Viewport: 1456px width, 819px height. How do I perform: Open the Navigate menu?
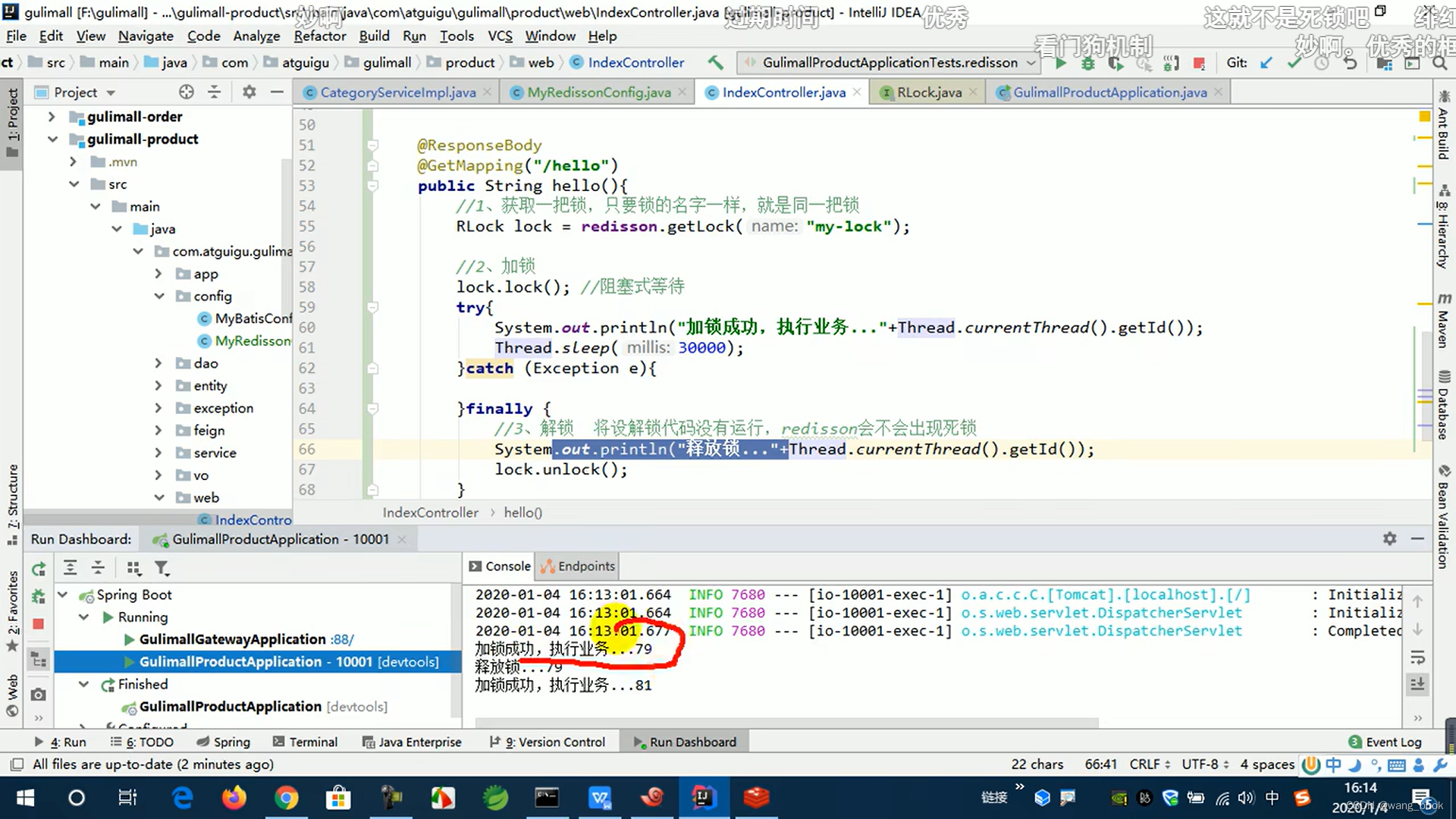coord(146,36)
